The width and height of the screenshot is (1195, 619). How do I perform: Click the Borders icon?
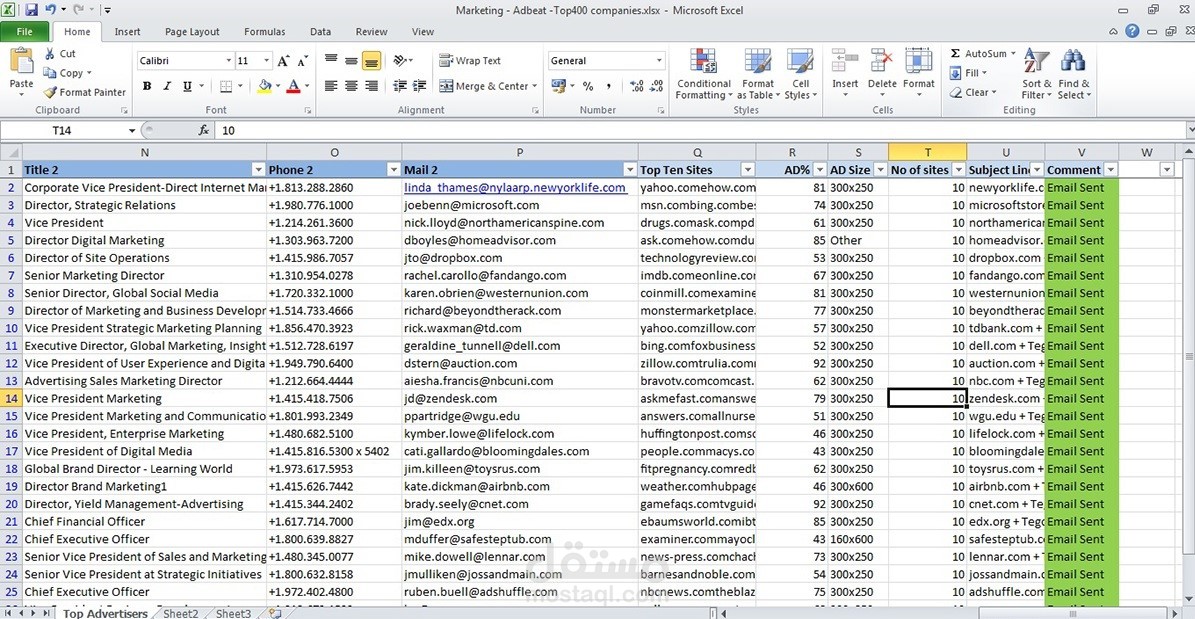coord(226,86)
